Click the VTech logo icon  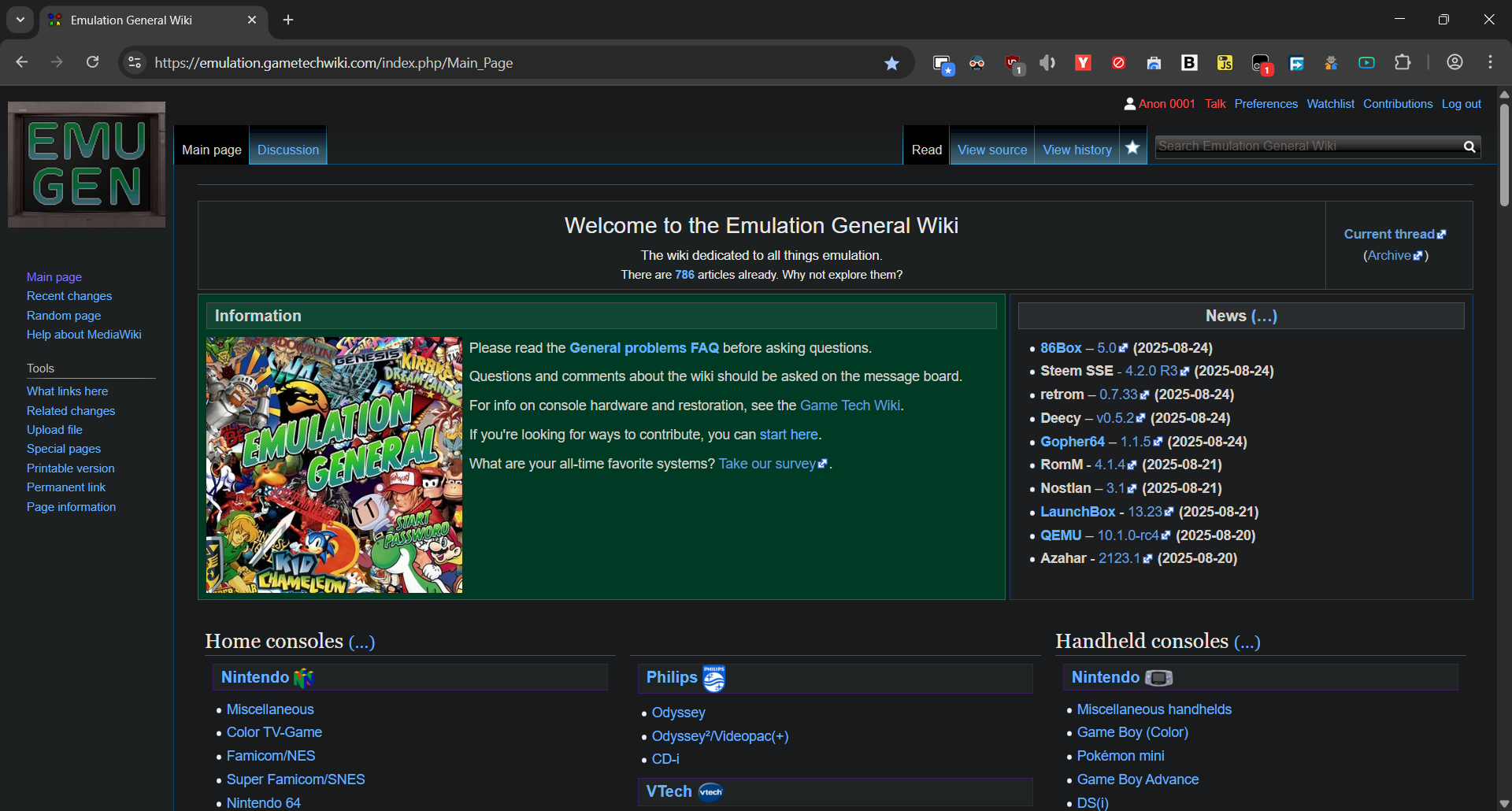click(710, 792)
